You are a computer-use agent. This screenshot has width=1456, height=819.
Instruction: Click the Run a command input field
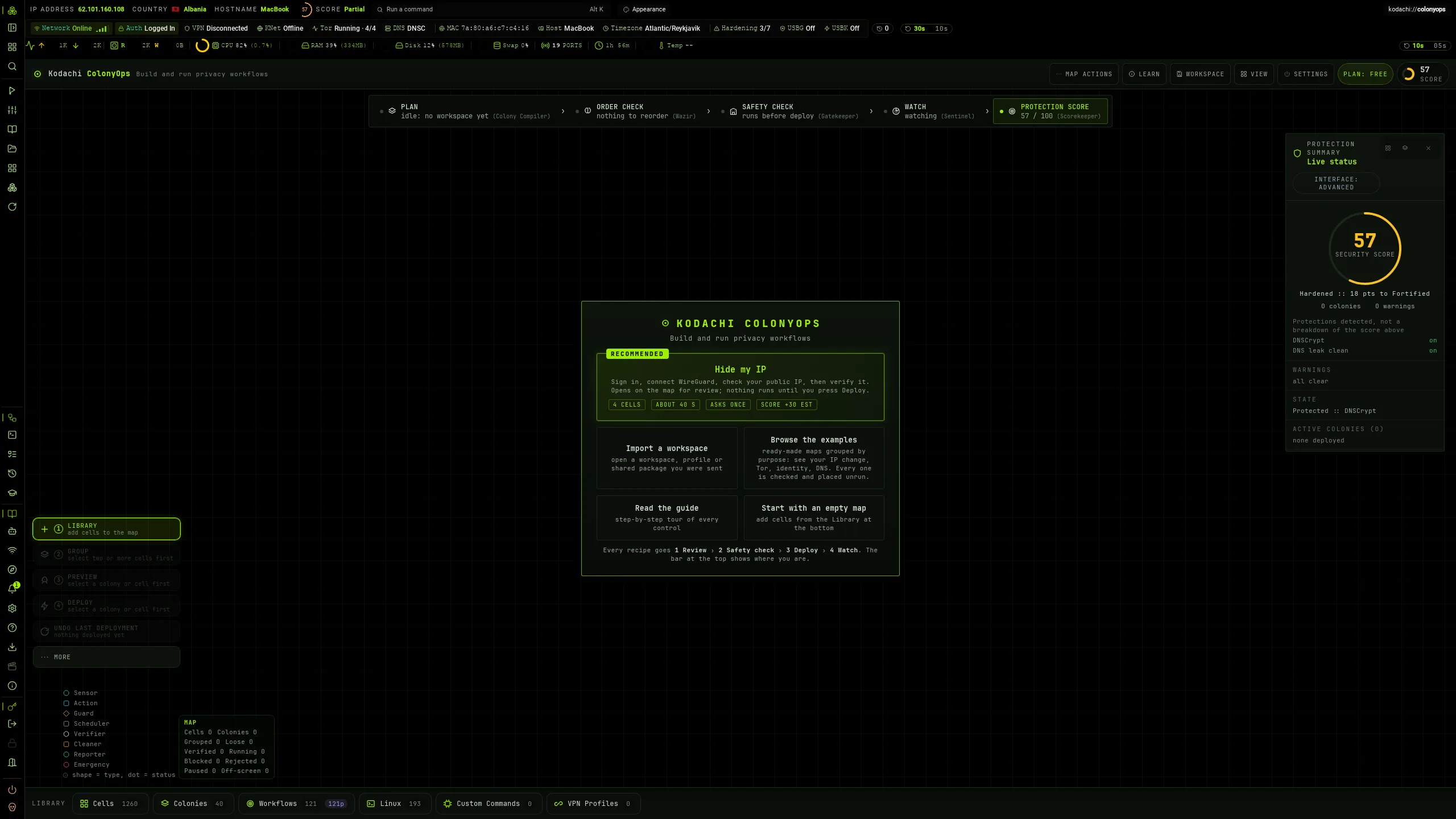490,9
